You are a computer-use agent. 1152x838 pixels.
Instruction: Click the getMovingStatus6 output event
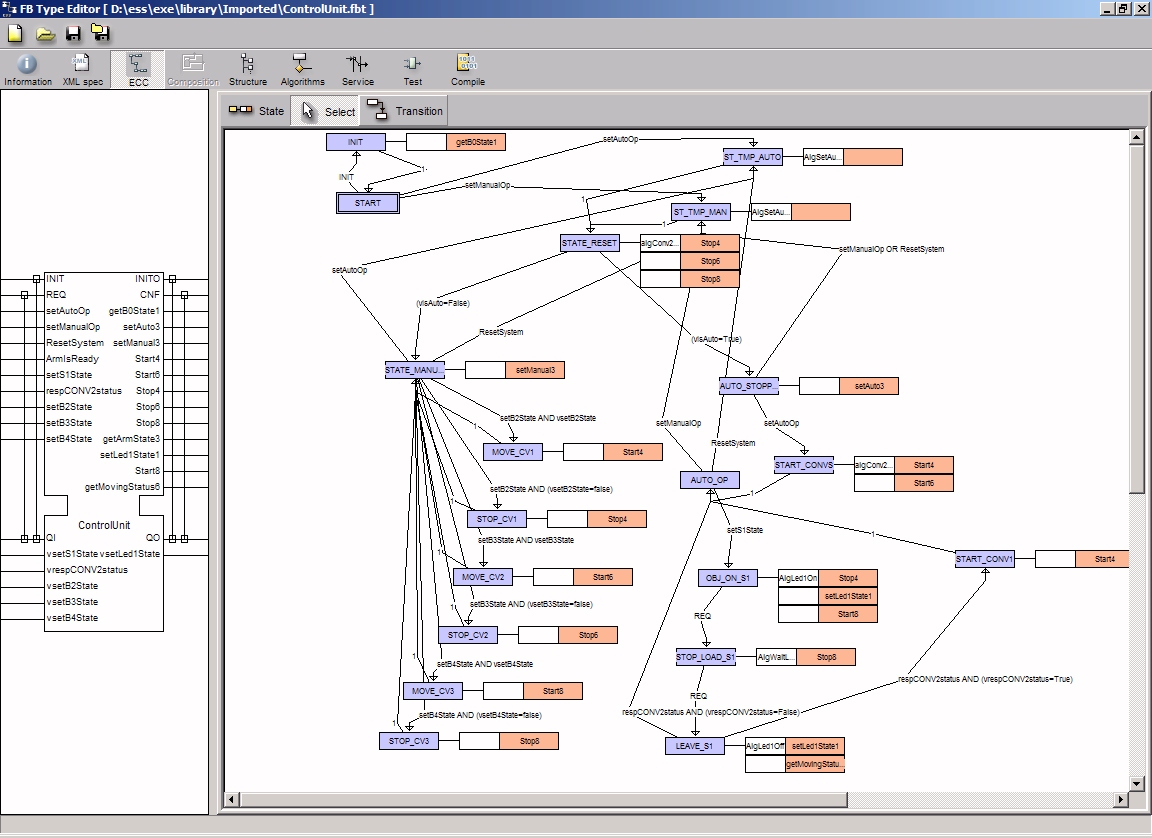coord(122,487)
